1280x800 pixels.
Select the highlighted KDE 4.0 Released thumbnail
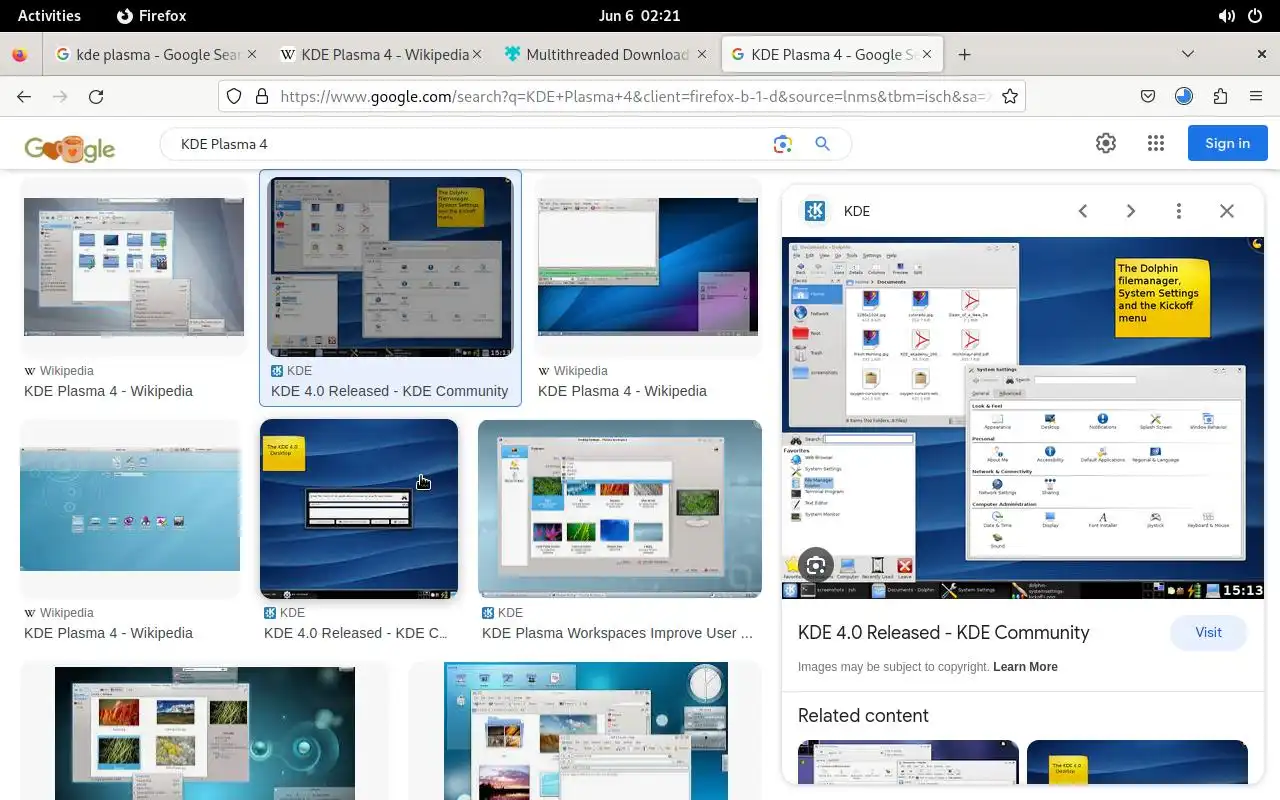click(x=390, y=267)
